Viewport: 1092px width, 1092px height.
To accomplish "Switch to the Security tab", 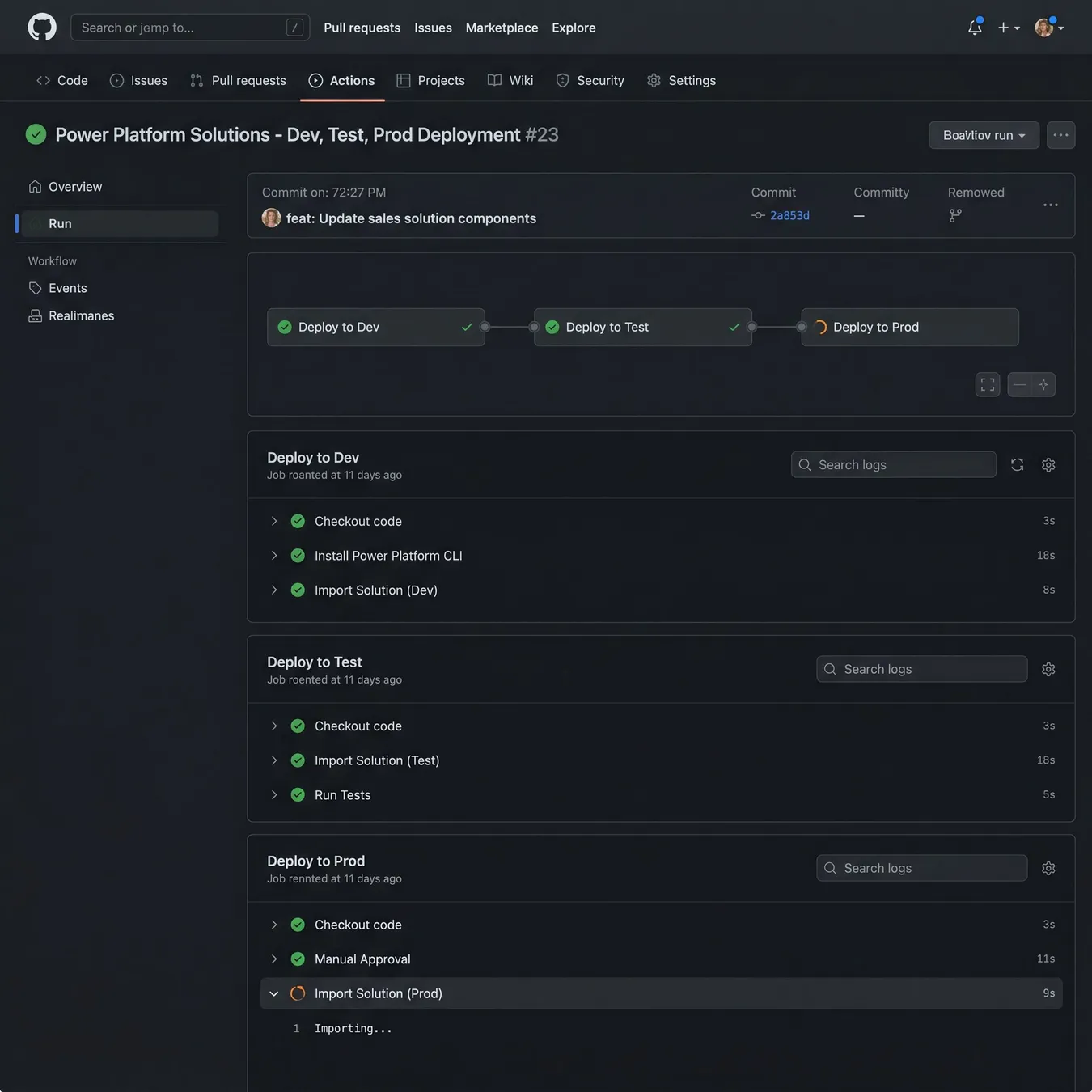I will point(590,80).
